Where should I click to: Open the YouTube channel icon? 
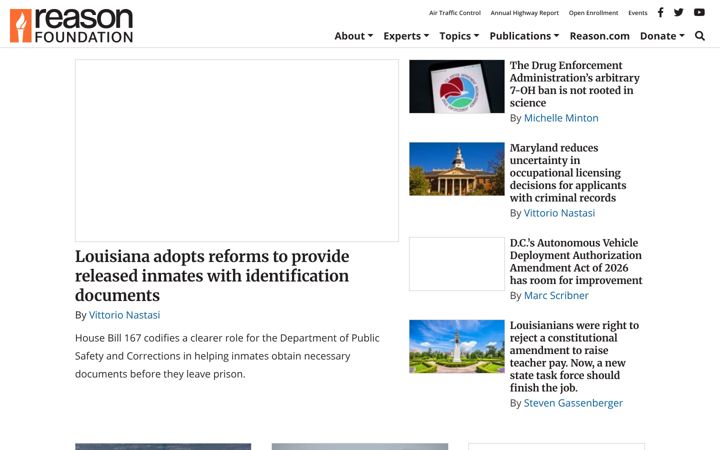699,12
